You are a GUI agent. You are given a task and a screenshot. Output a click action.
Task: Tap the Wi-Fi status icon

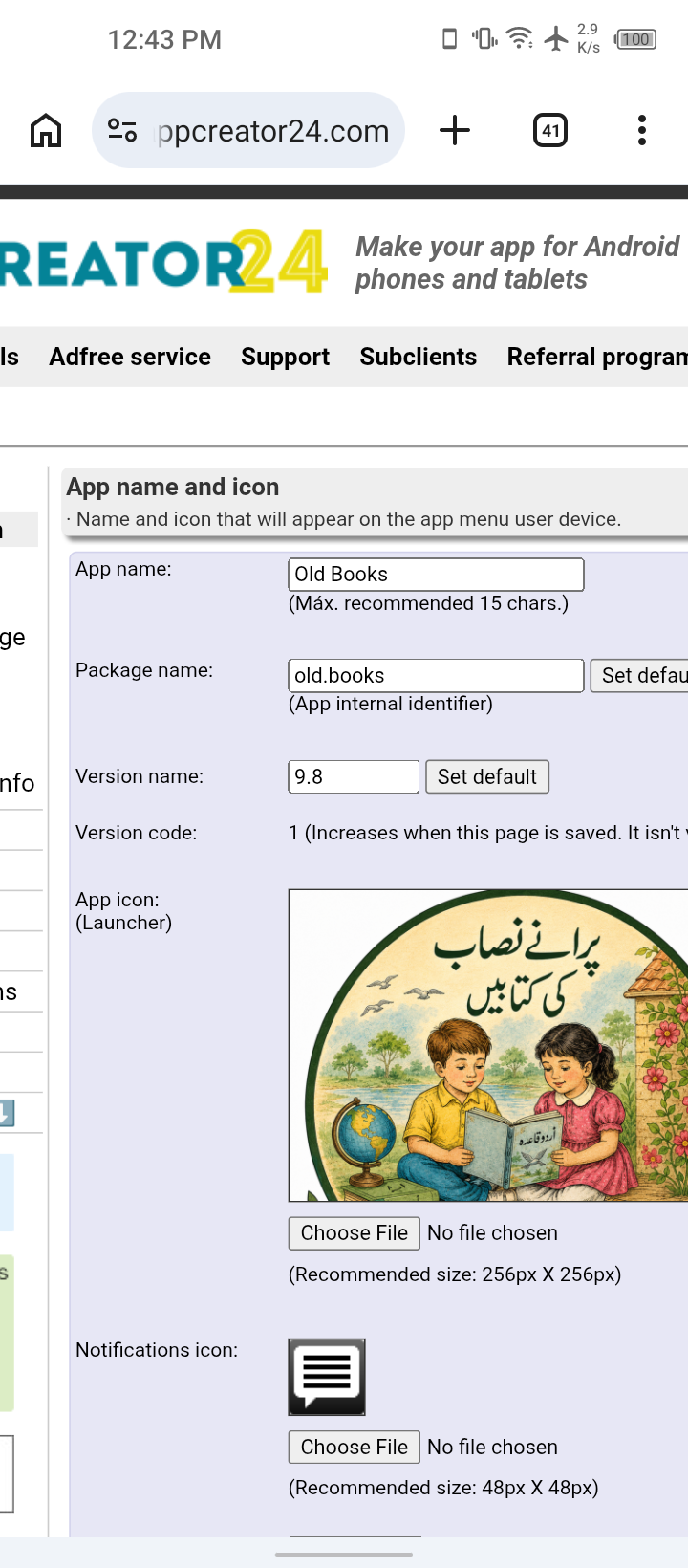click(520, 38)
